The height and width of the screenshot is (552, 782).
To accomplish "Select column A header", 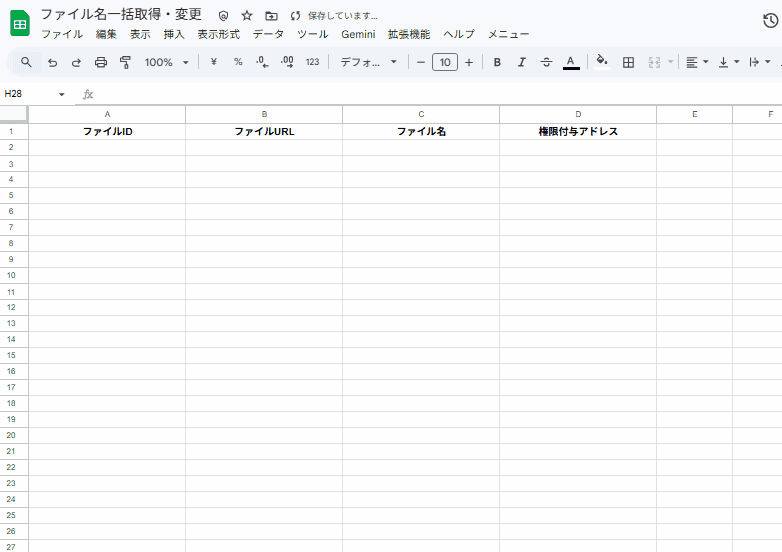I will (x=107, y=114).
